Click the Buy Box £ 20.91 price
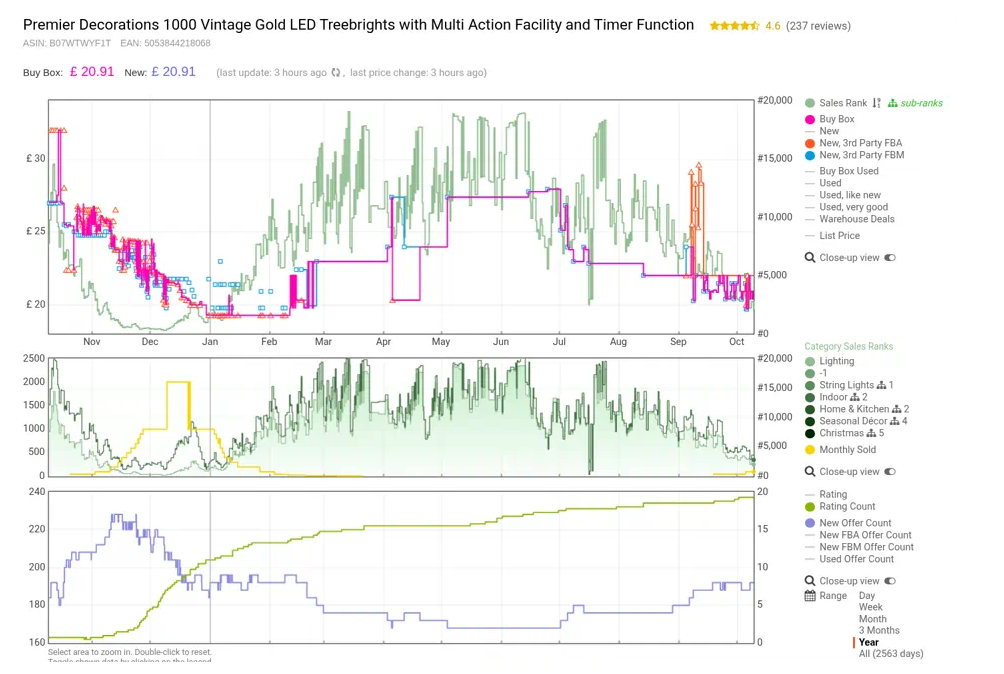This screenshot has height=674, width=1004. [x=92, y=72]
